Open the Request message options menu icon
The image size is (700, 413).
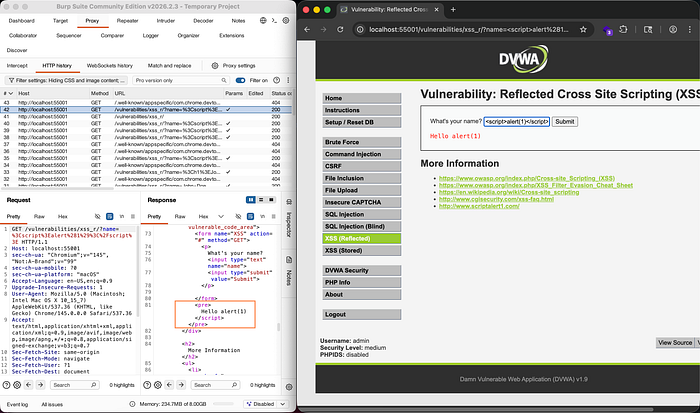133,217
